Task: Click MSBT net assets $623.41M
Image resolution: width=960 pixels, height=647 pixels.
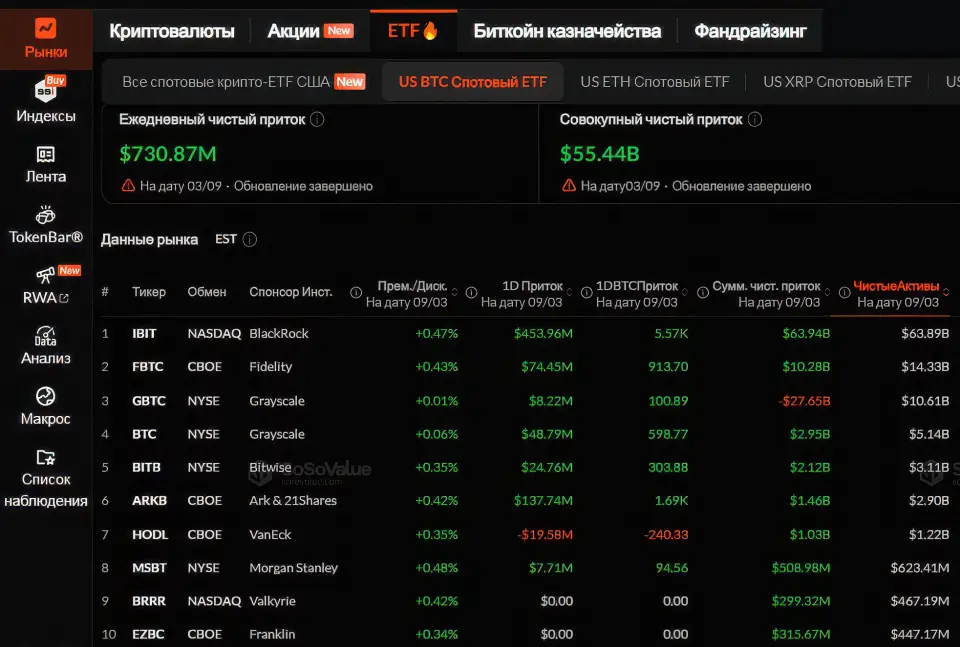Action: (920, 567)
